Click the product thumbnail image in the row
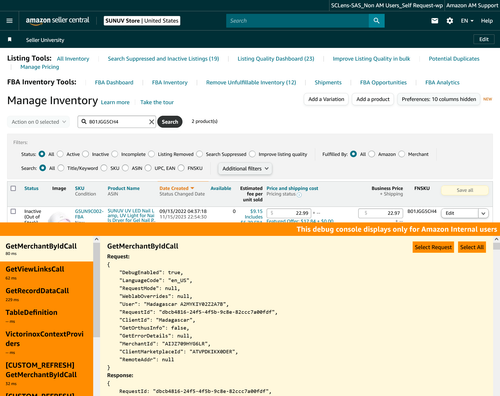 [x=59, y=217]
